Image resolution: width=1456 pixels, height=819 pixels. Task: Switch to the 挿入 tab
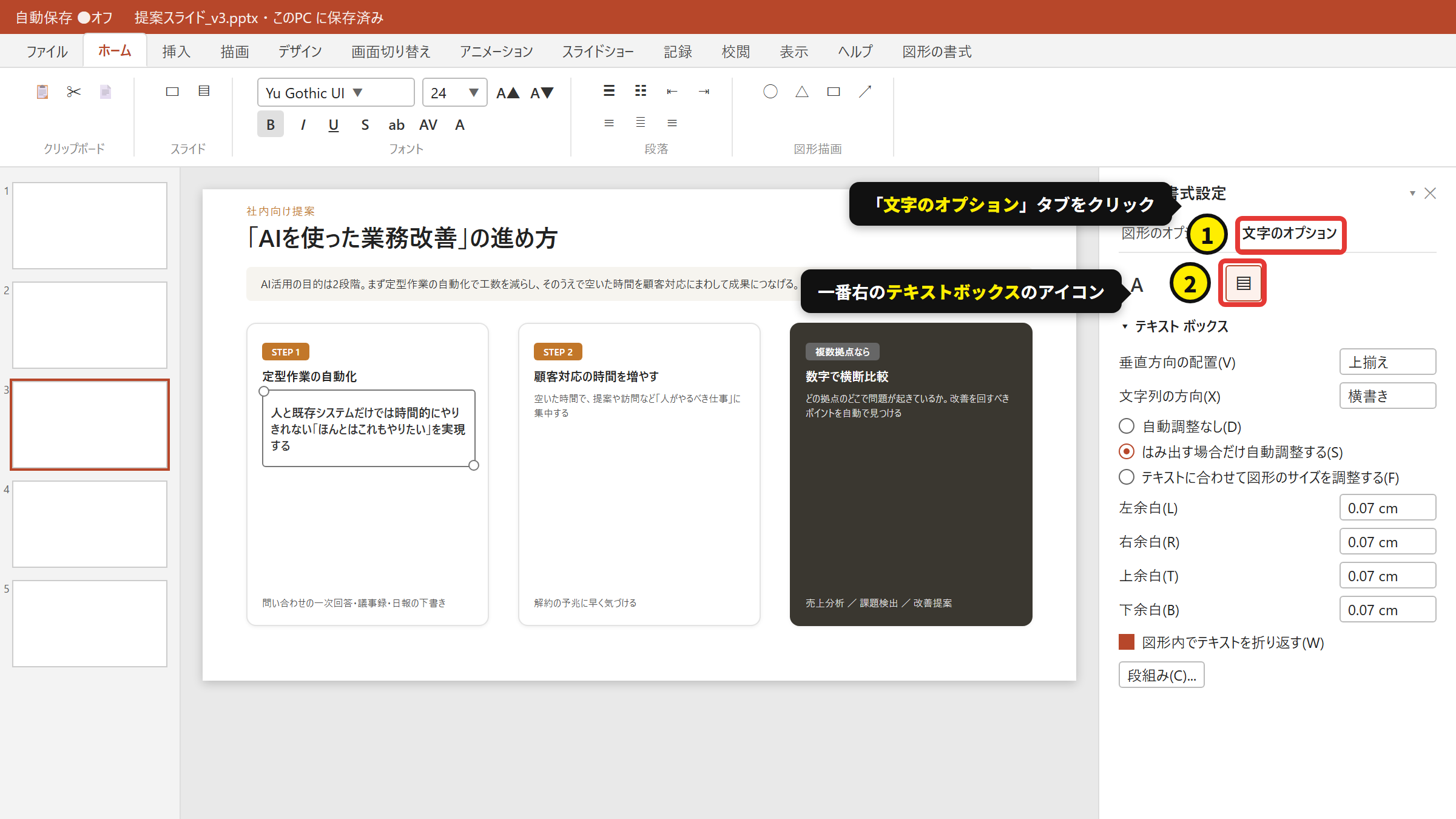[177, 52]
